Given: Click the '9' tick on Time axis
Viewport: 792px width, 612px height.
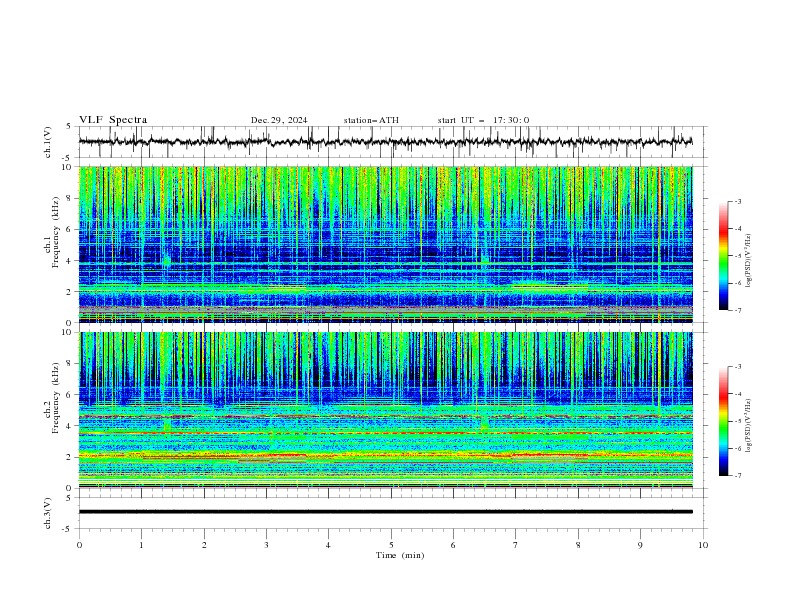Looking at the screenshot, I should [x=640, y=545].
